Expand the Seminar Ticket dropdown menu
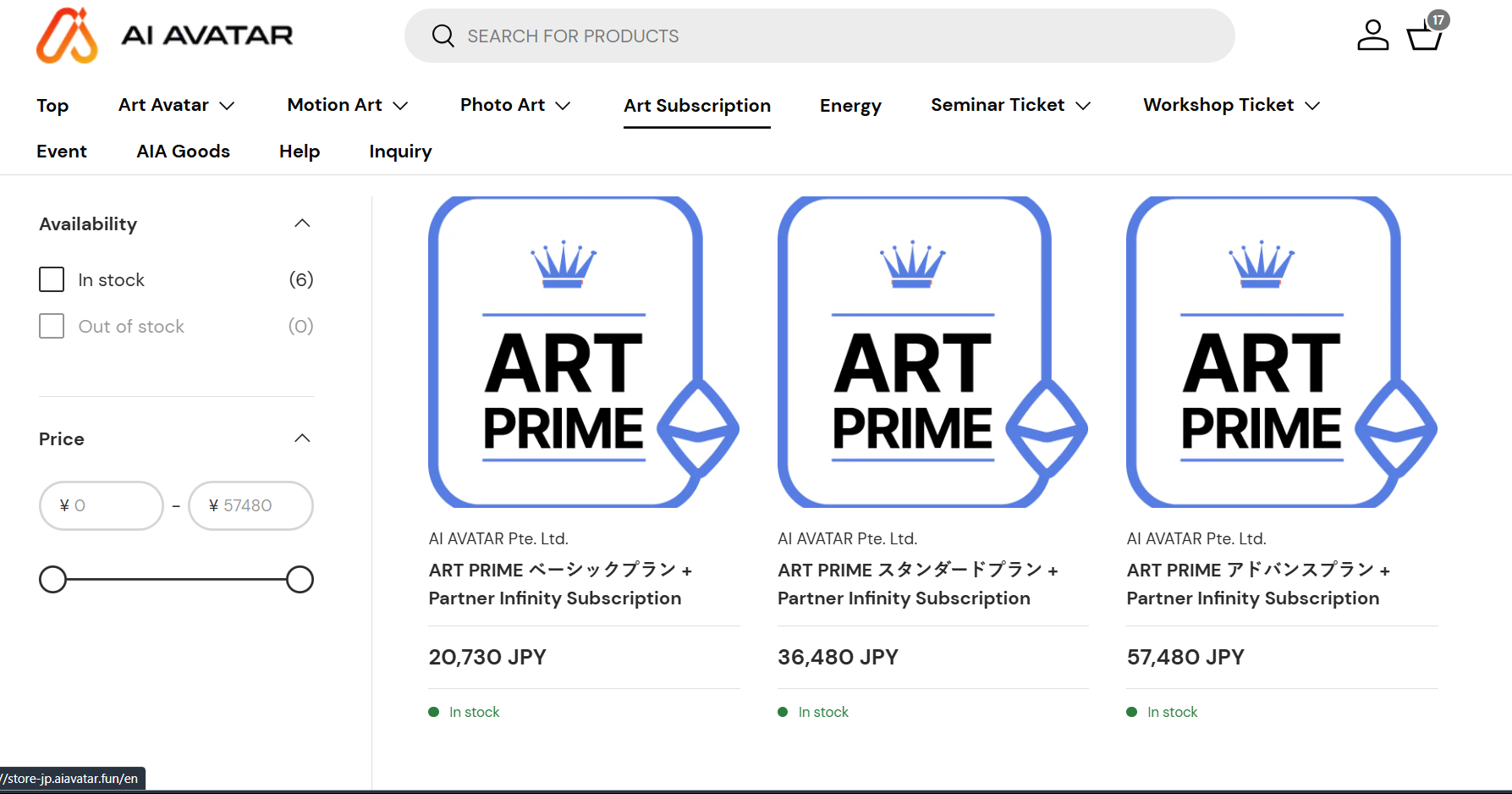The image size is (1512, 794). (1083, 106)
